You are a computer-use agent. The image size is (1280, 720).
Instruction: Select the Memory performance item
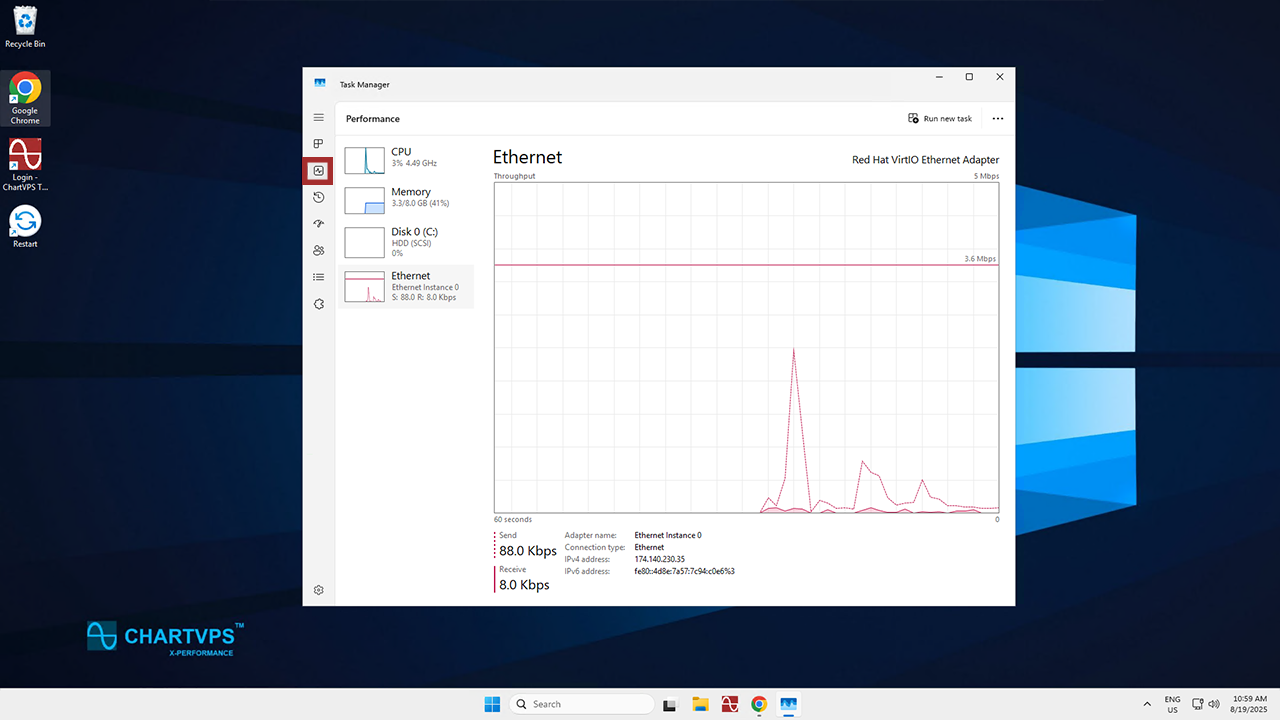tap(365, 200)
